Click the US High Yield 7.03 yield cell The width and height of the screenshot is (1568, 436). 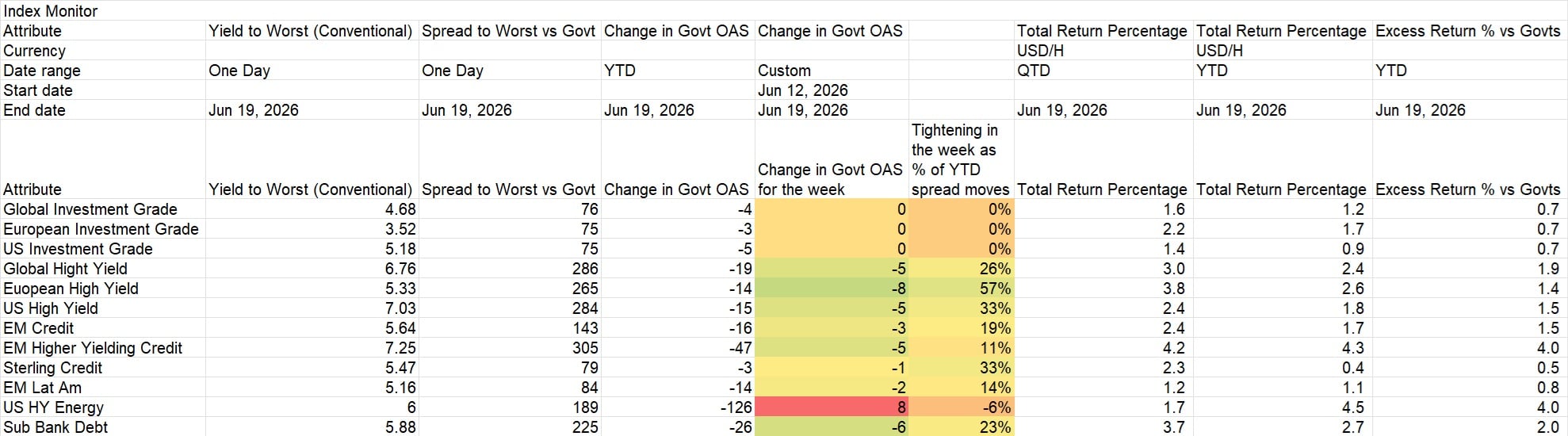coord(311,308)
